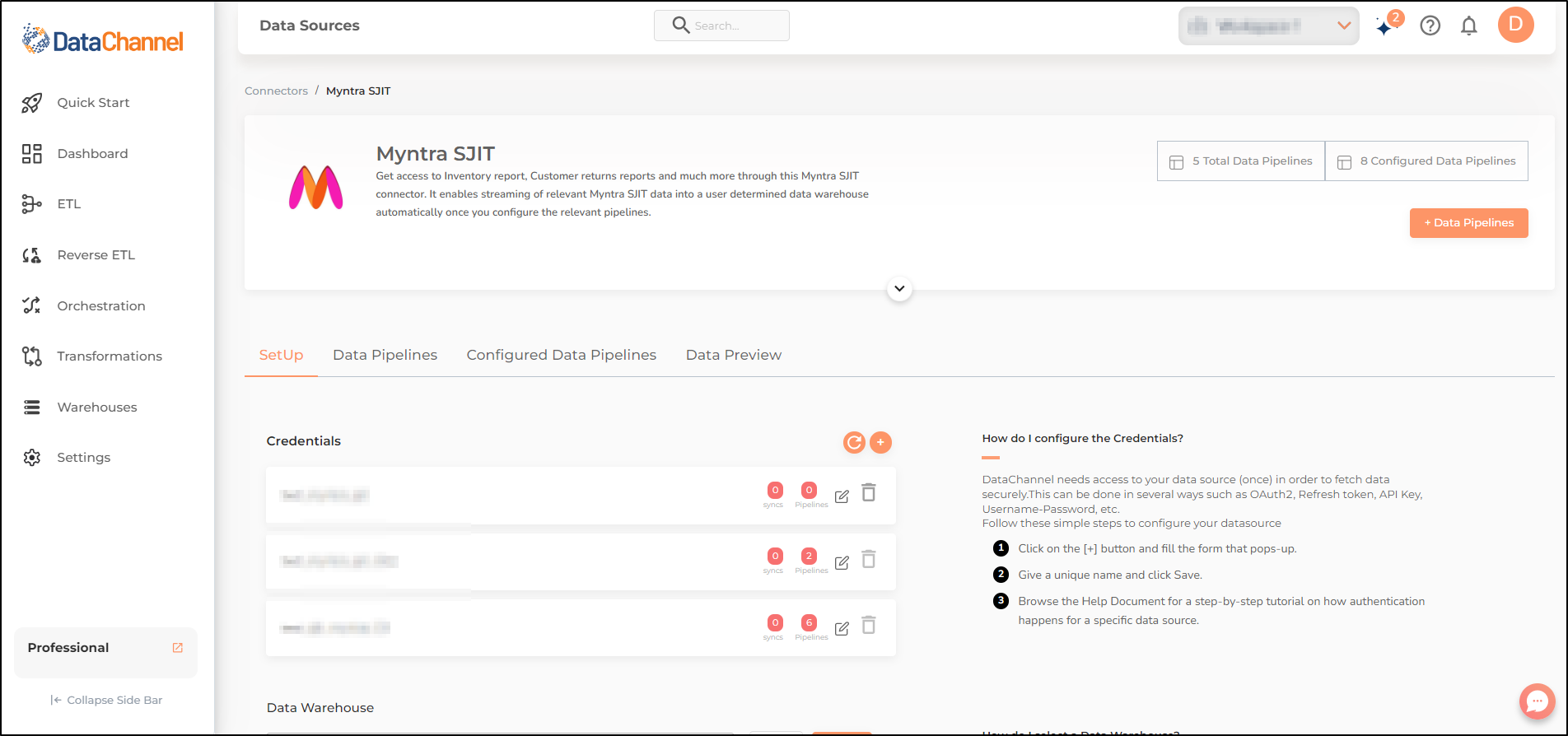Open the Dashboard menu item

(x=92, y=154)
